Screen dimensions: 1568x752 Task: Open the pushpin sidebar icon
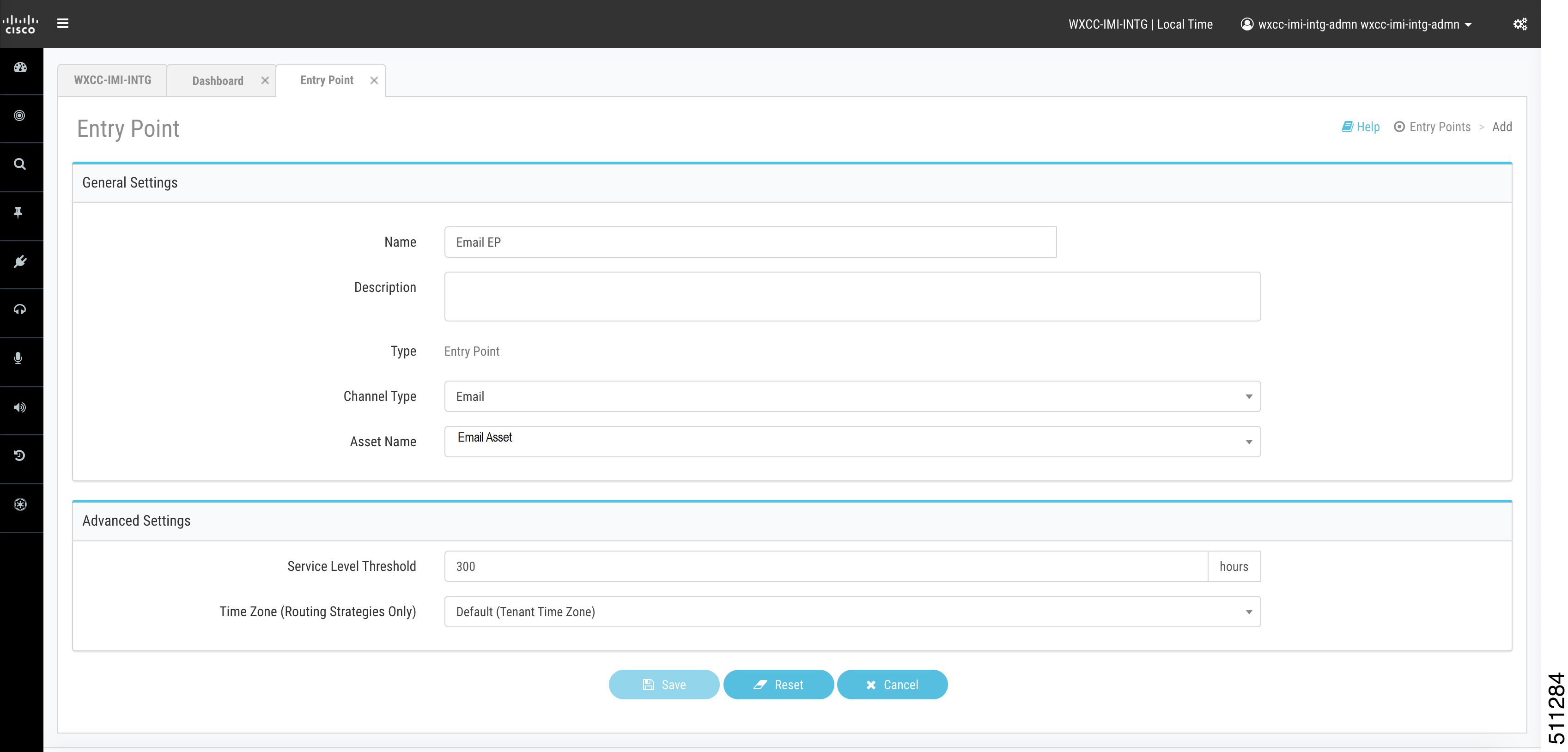pyautogui.click(x=18, y=212)
